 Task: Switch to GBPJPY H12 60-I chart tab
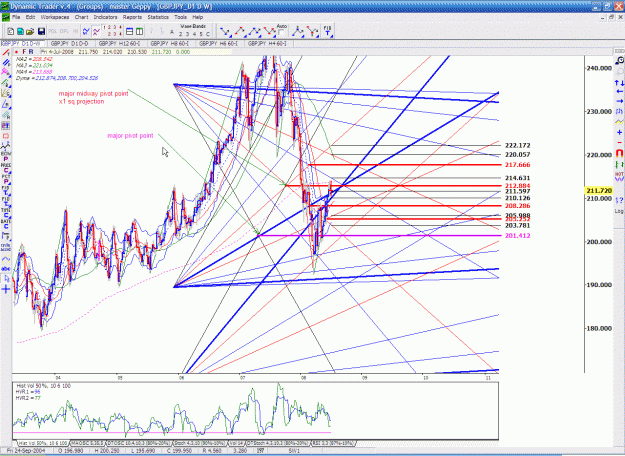119,43
